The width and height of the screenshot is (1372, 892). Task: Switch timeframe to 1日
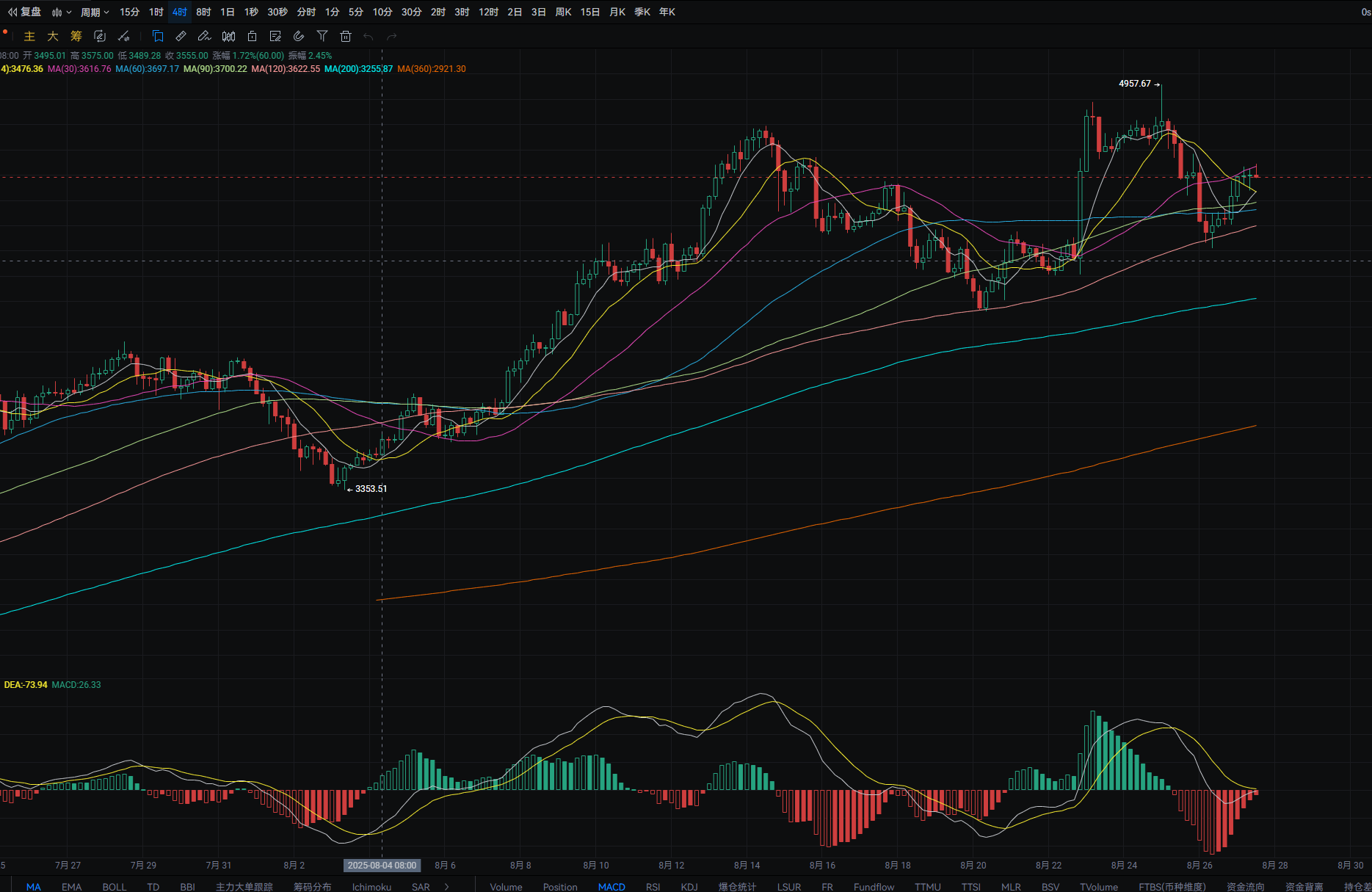tap(228, 12)
